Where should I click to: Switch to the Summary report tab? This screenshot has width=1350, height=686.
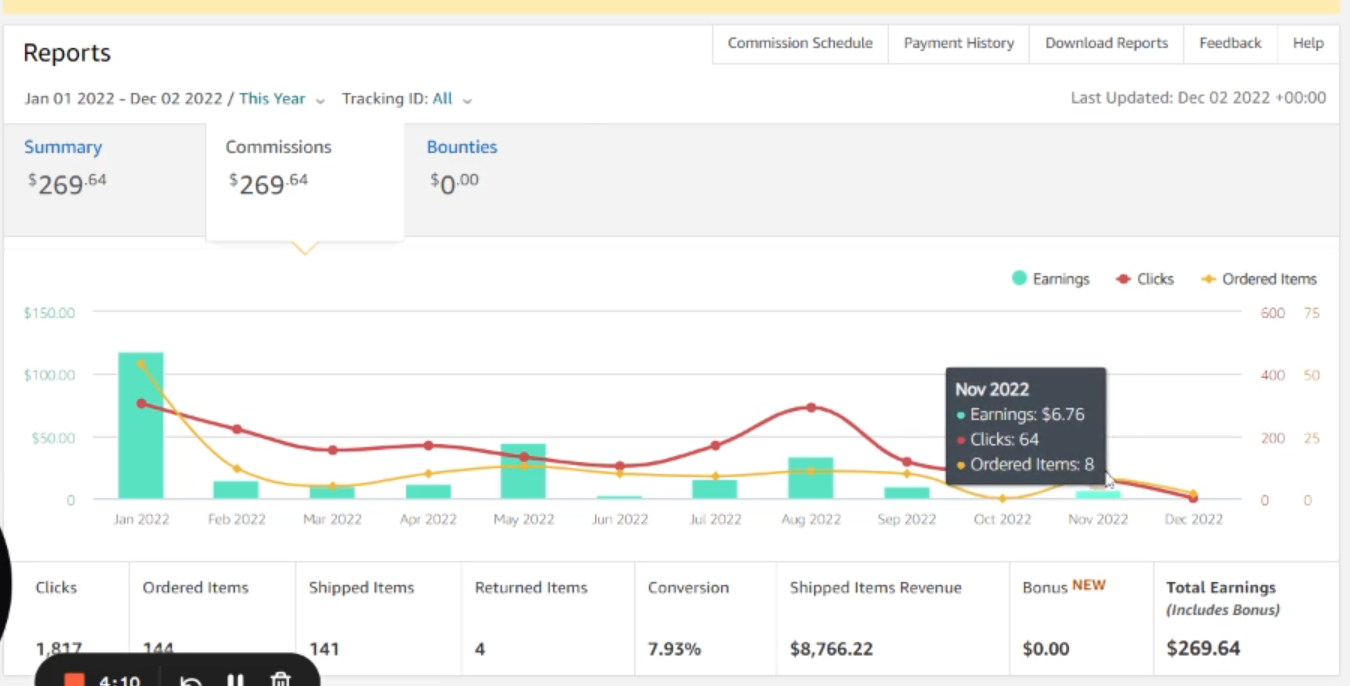tap(104, 179)
